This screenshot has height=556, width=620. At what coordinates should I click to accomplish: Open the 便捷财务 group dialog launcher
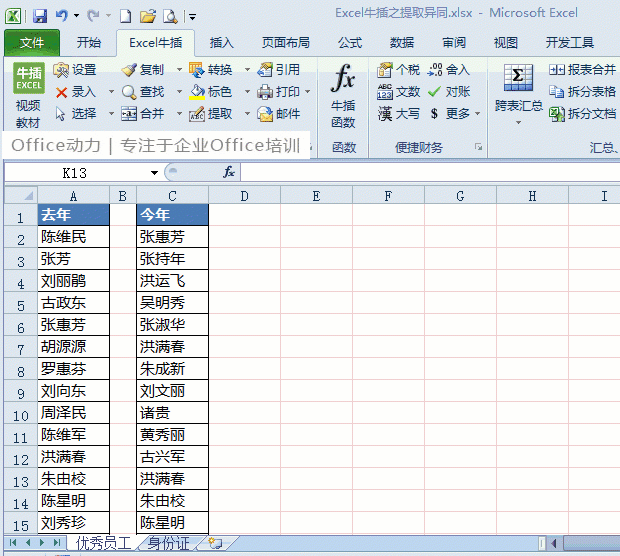point(478,147)
